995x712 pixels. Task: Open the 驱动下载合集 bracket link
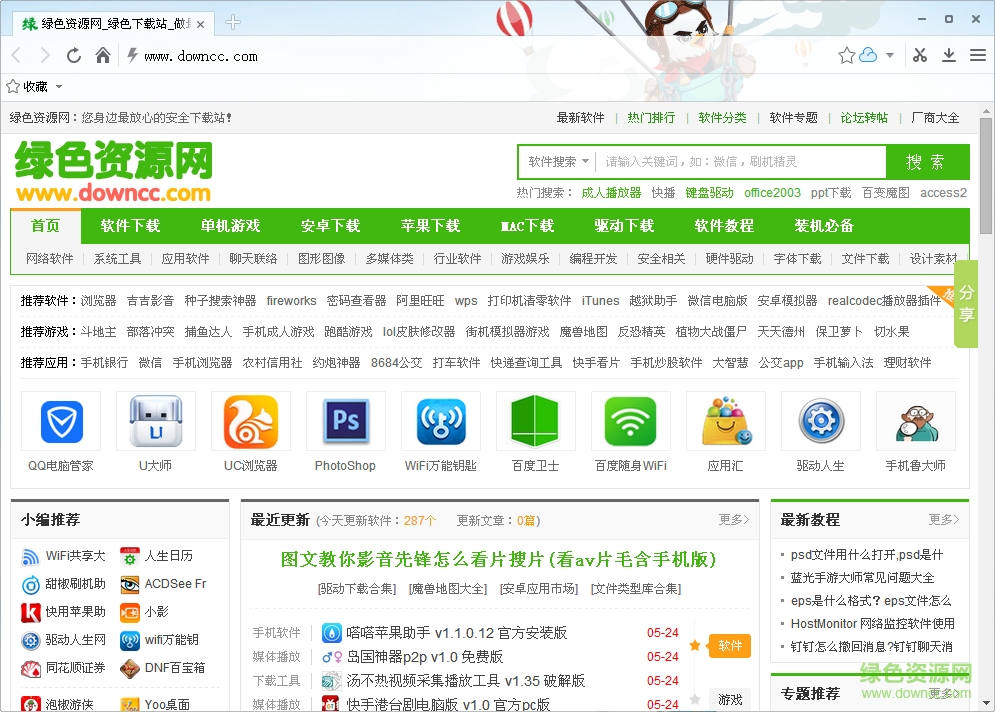[x=357, y=589]
